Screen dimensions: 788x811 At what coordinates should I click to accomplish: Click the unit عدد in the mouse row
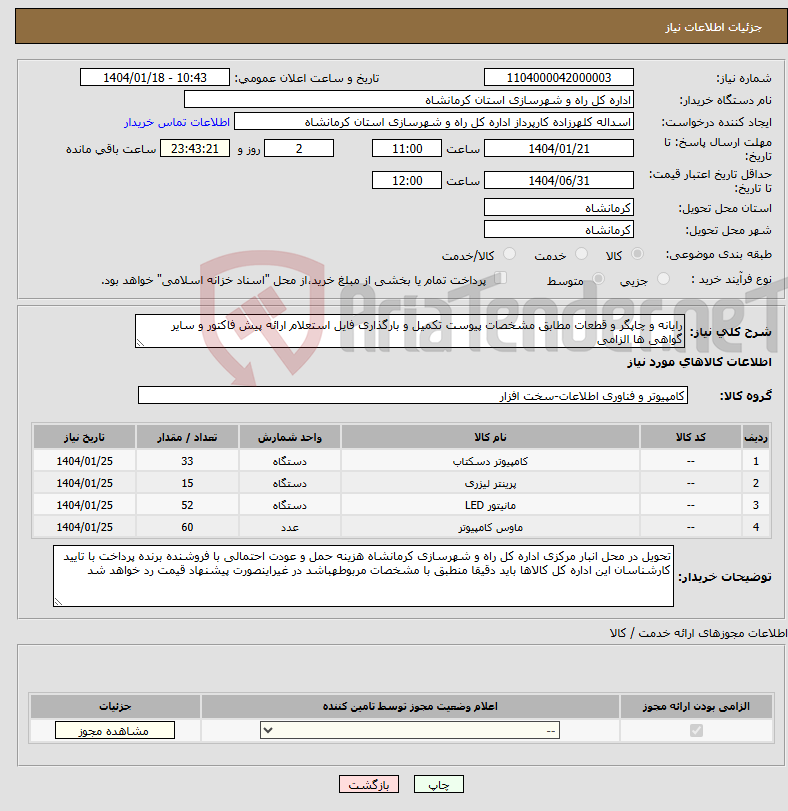pos(290,527)
